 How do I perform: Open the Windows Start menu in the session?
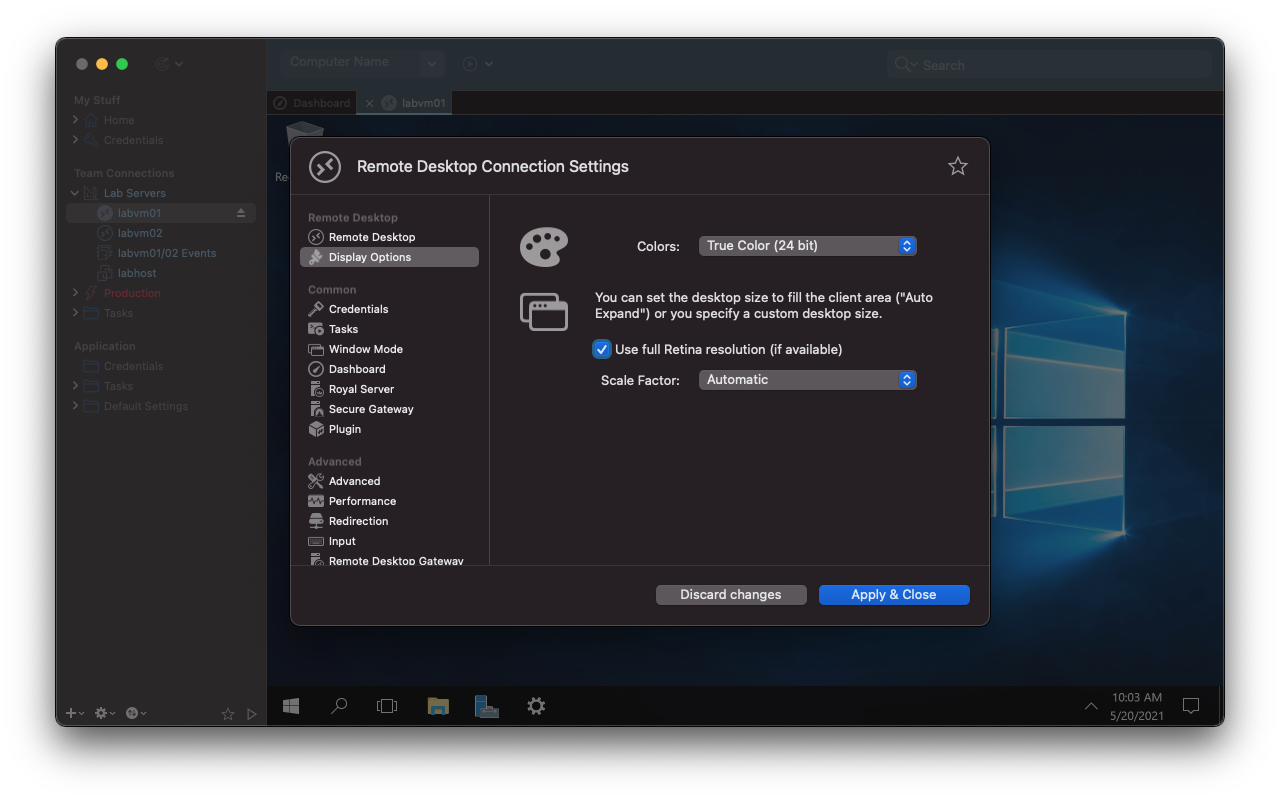click(290, 705)
